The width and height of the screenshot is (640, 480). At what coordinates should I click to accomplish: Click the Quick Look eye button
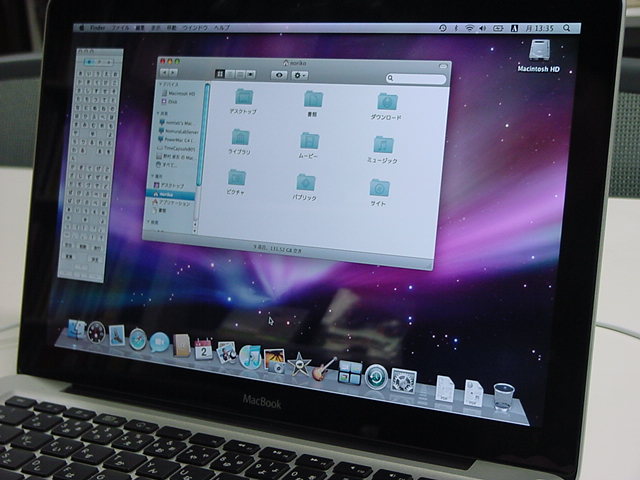coord(279,75)
